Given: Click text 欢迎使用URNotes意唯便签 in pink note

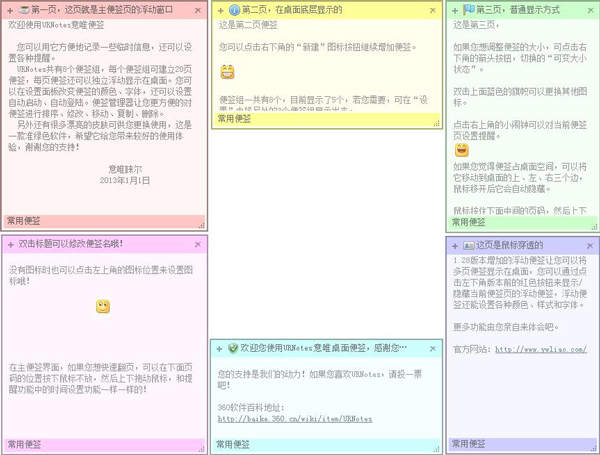Looking at the screenshot, I should pyautogui.click(x=56, y=25).
